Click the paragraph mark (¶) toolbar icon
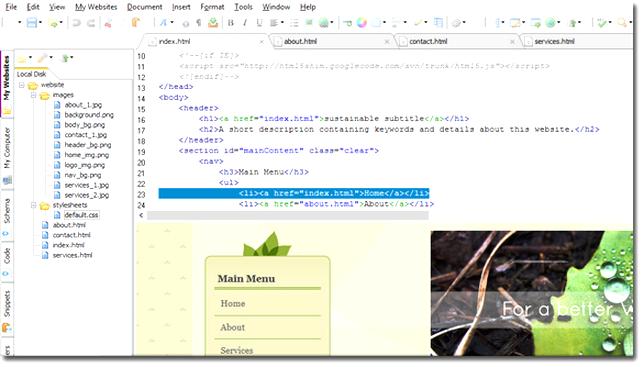 [199, 23]
